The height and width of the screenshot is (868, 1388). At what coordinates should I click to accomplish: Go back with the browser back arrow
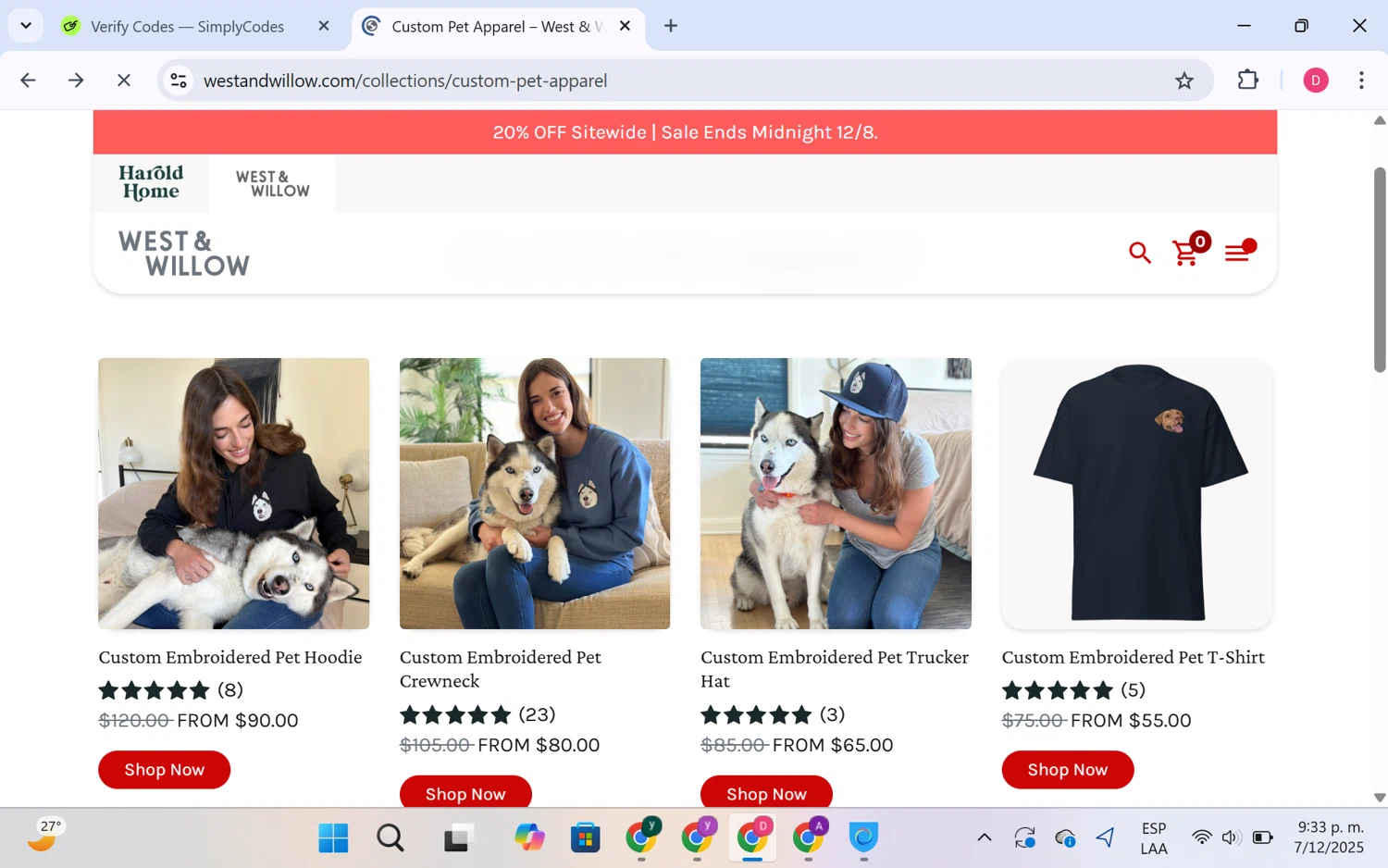[28, 81]
